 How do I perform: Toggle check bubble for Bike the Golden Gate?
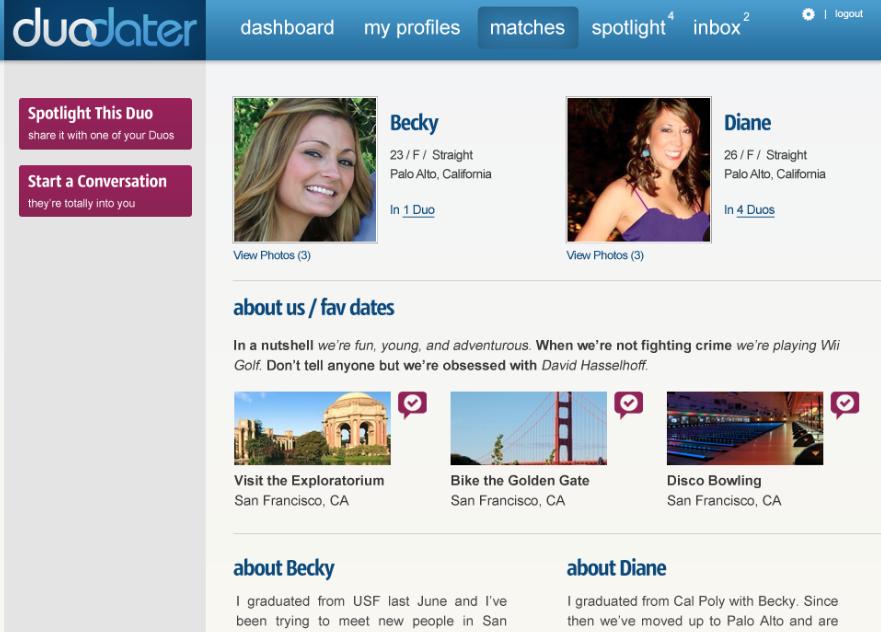tap(628, 404)
